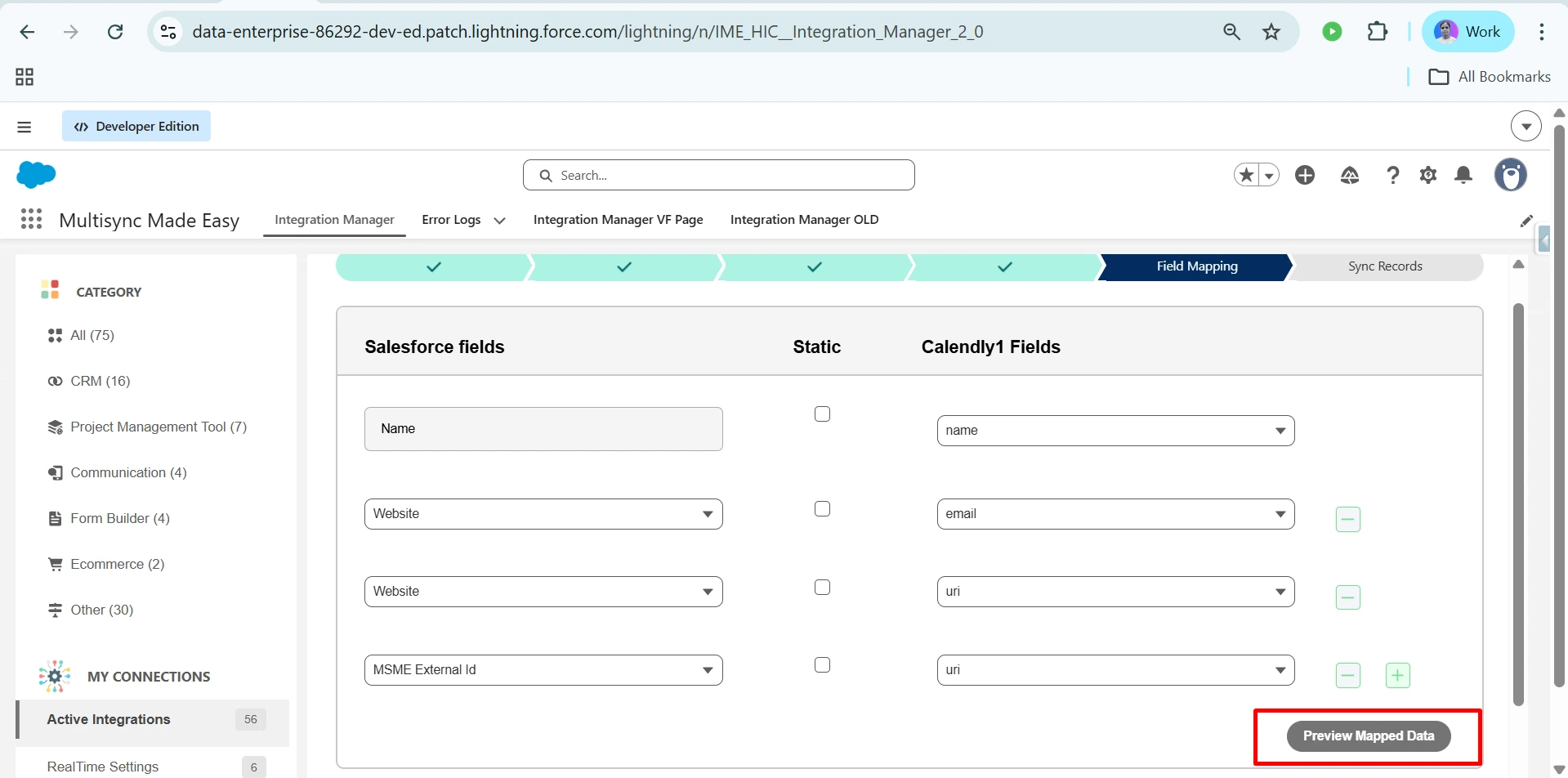Open the hamburger menu beside Developer Edition
This screenshot has width=1568, height=778.
click(x=25, y=127)
